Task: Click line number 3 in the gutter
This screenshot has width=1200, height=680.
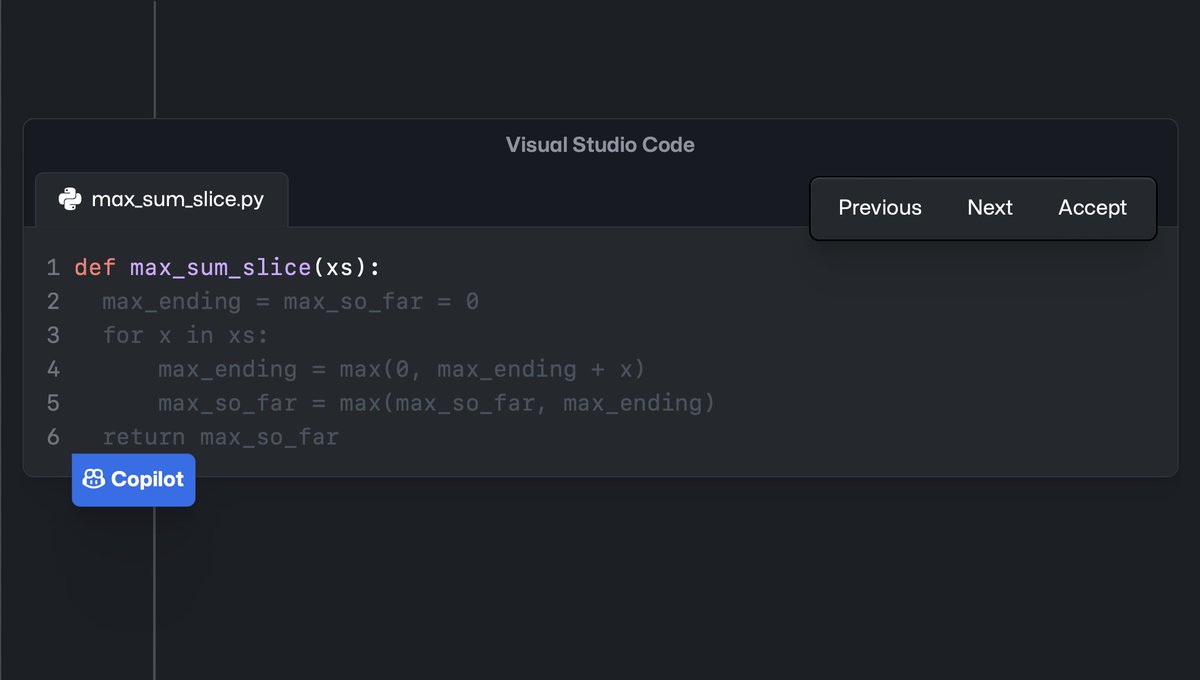Action: (x=53, y=336)
